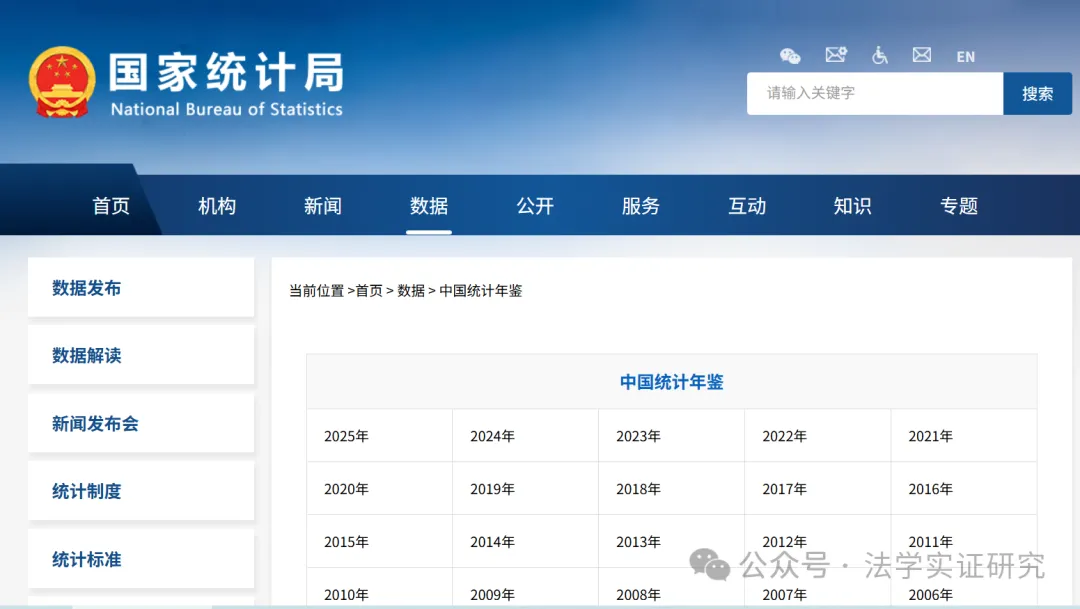Click the national emblem logo
This screenshot has height=609, width=1080.
click(x=62, y=82)
